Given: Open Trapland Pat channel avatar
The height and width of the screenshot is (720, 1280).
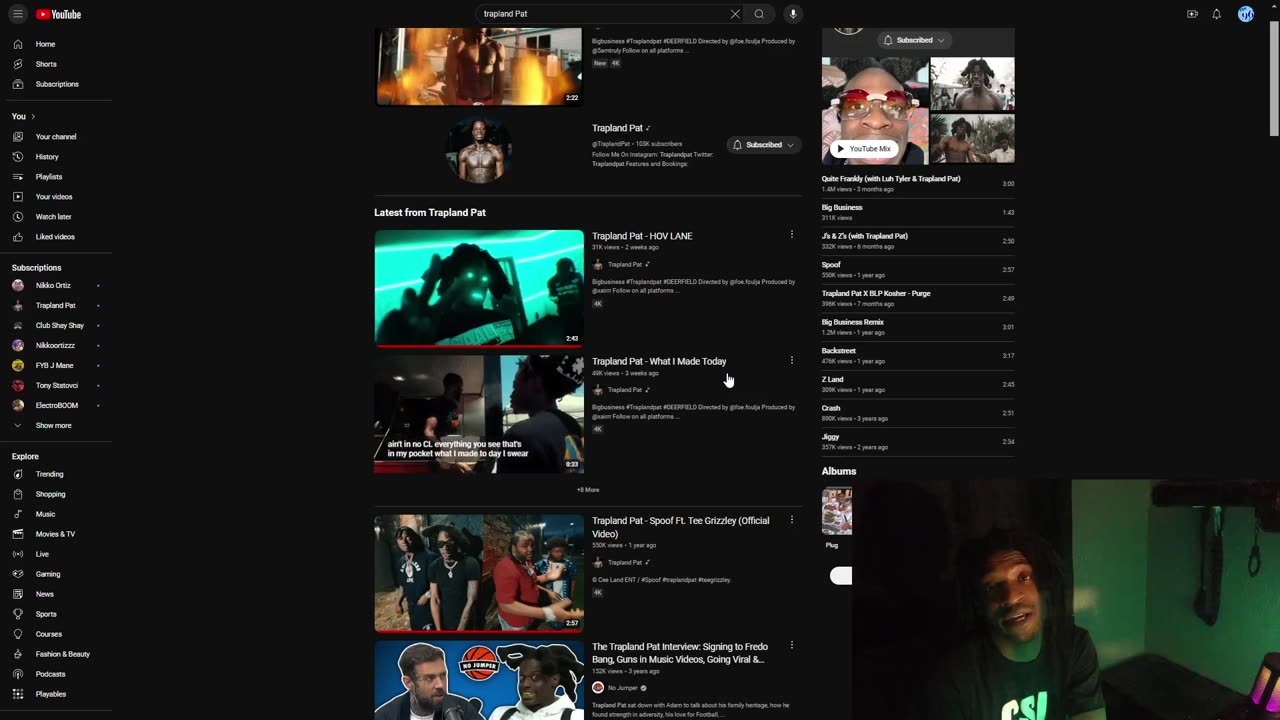Looking at the screenshot, I should [479, 149].
